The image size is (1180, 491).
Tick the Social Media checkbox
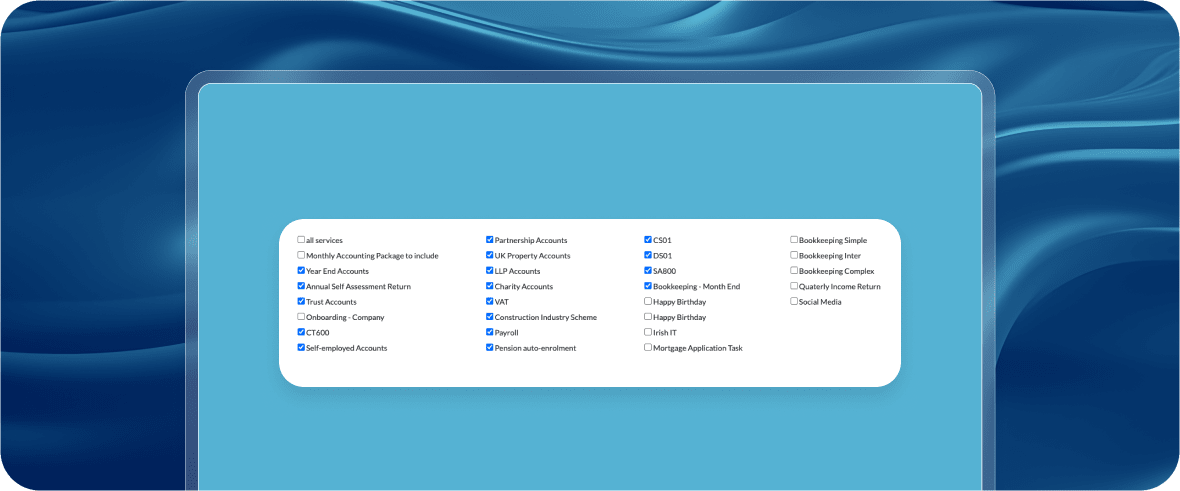click(x=794, y=301)
